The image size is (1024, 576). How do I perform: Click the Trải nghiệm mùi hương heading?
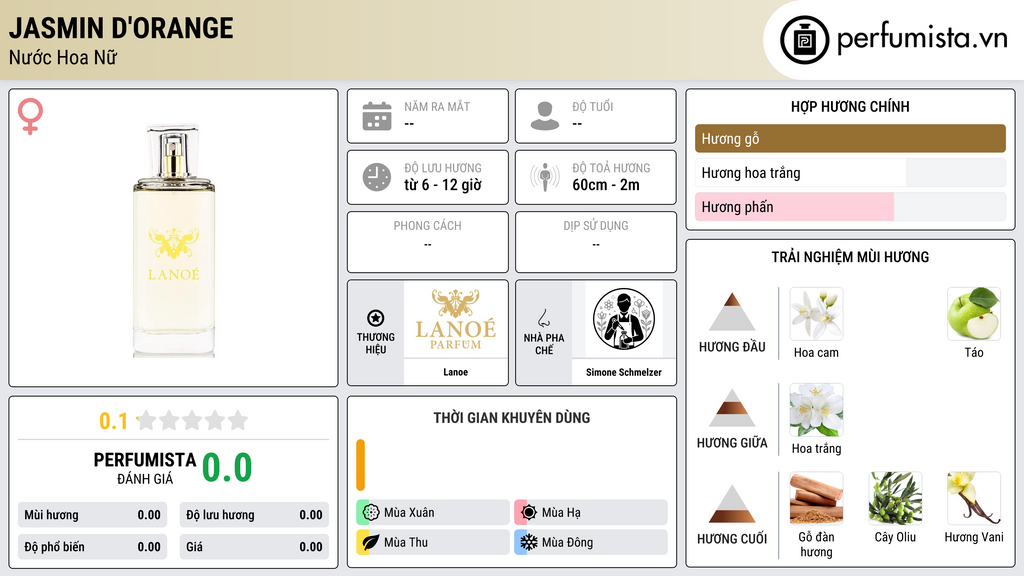pos(850,257)
